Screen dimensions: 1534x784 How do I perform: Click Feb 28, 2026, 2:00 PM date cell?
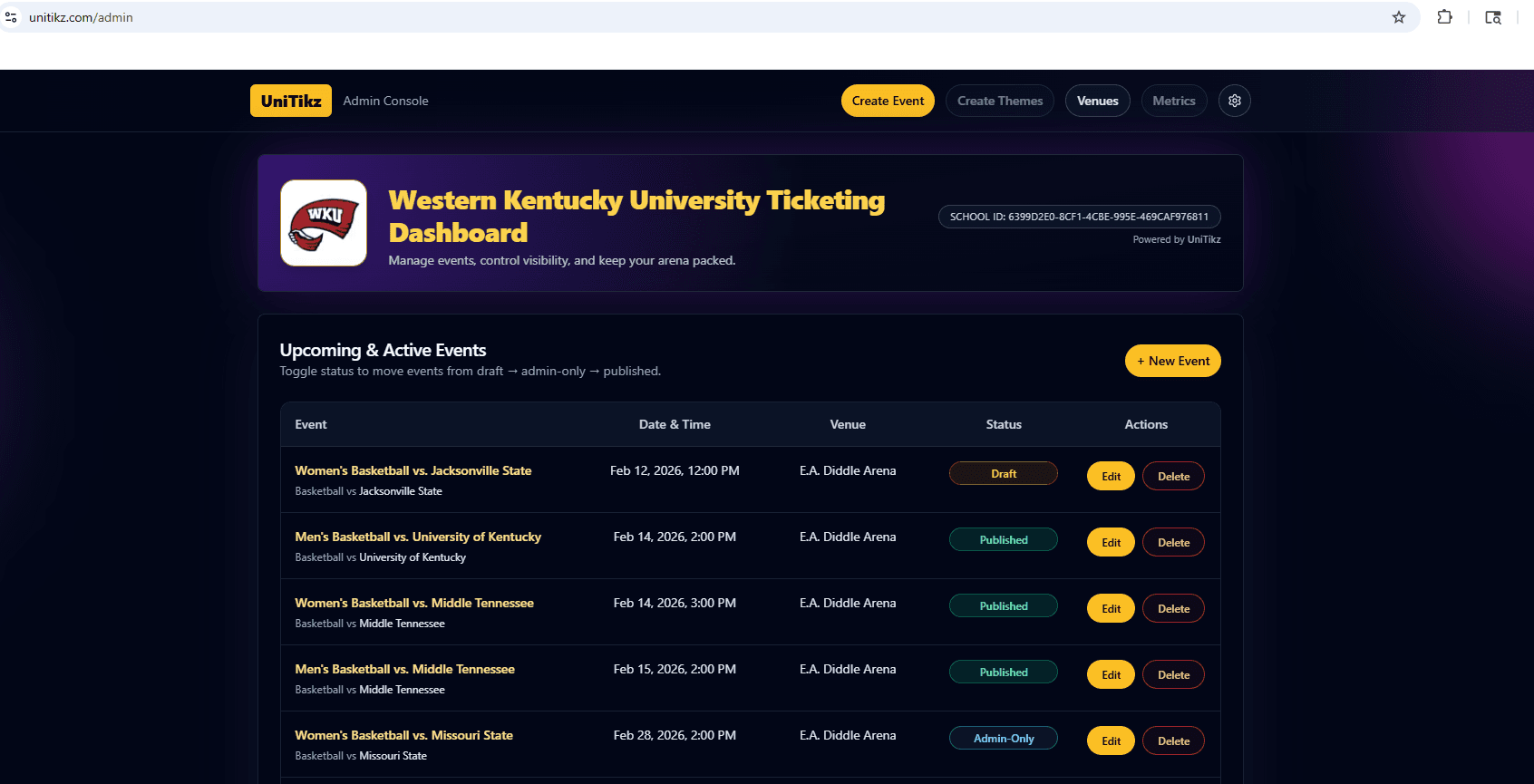[675, 735]
